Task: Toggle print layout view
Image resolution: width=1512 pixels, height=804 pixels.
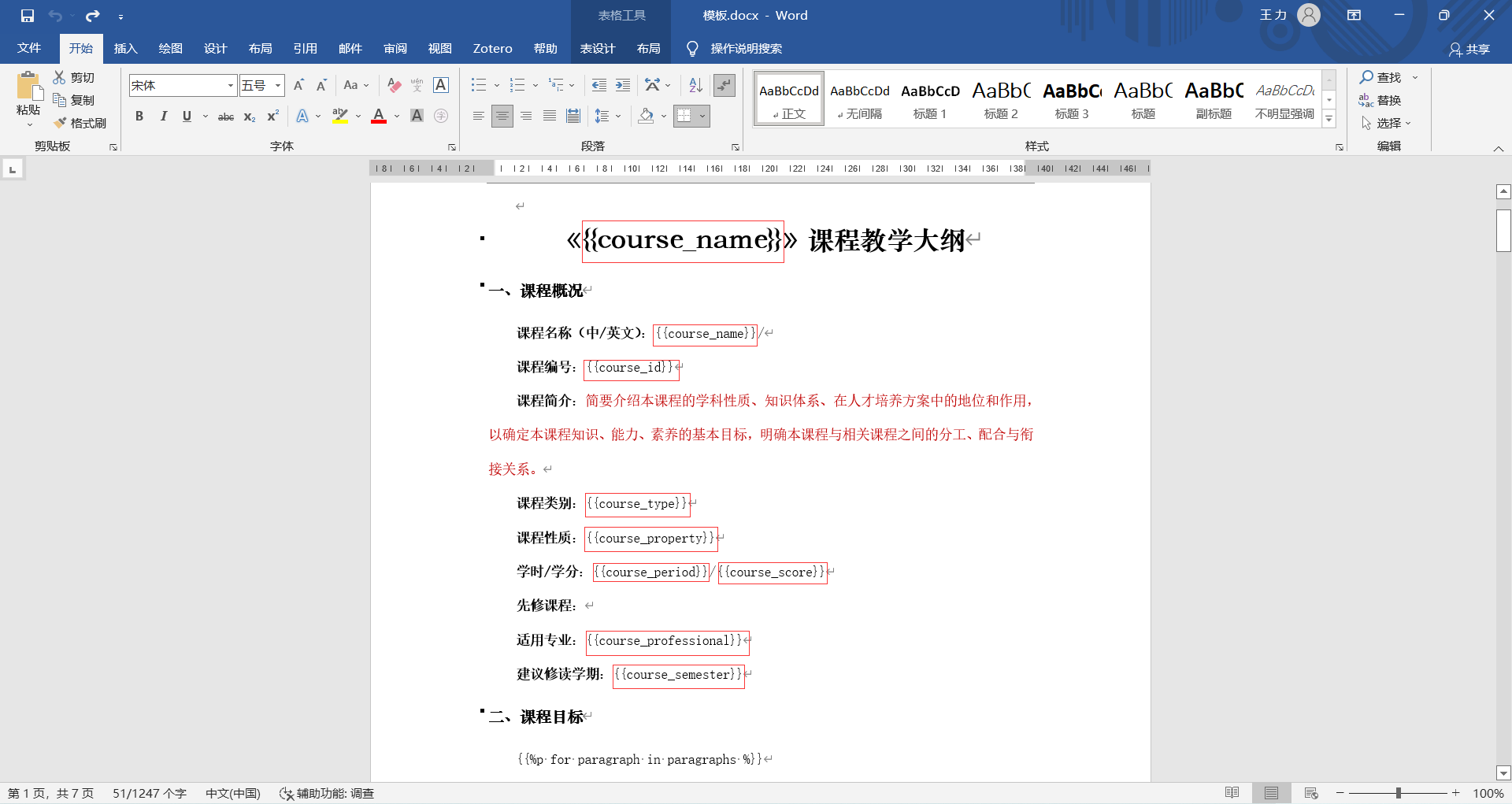Action: (x=1271, y=793)
